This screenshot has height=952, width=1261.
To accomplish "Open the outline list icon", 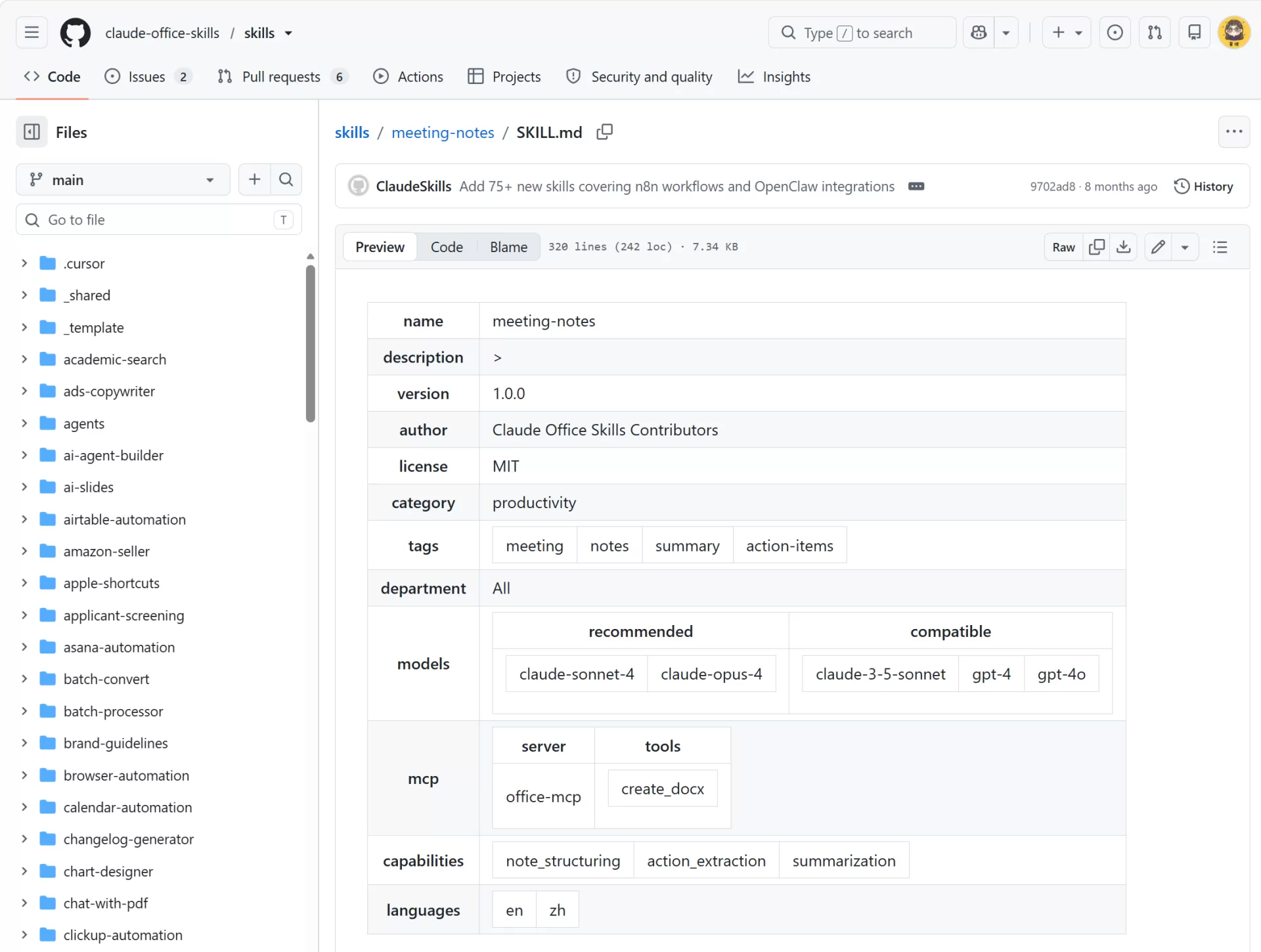I will pyautogui.click(x=1220, y=247).
